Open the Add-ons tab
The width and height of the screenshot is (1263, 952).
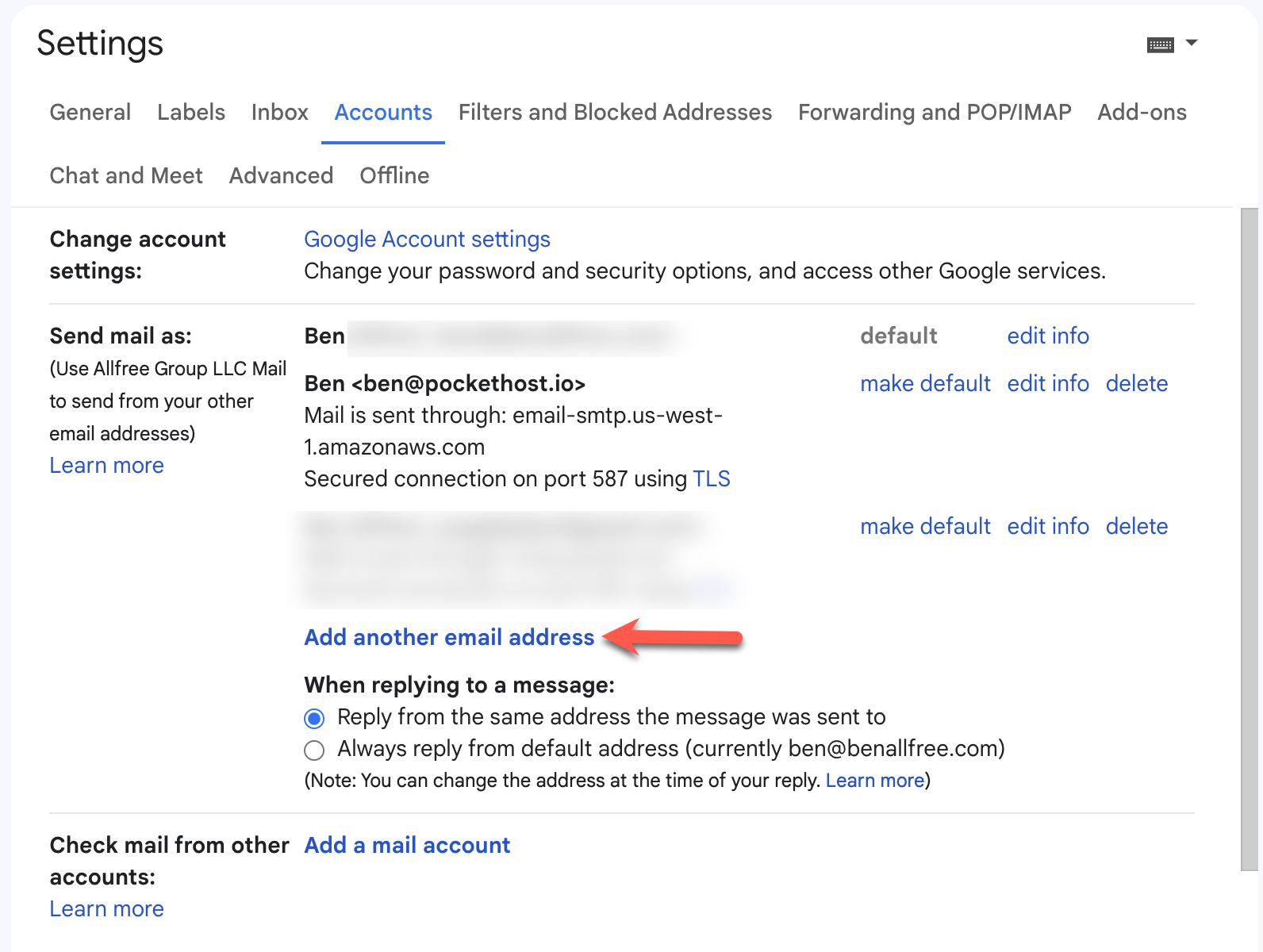click(x=1142, y=113)
